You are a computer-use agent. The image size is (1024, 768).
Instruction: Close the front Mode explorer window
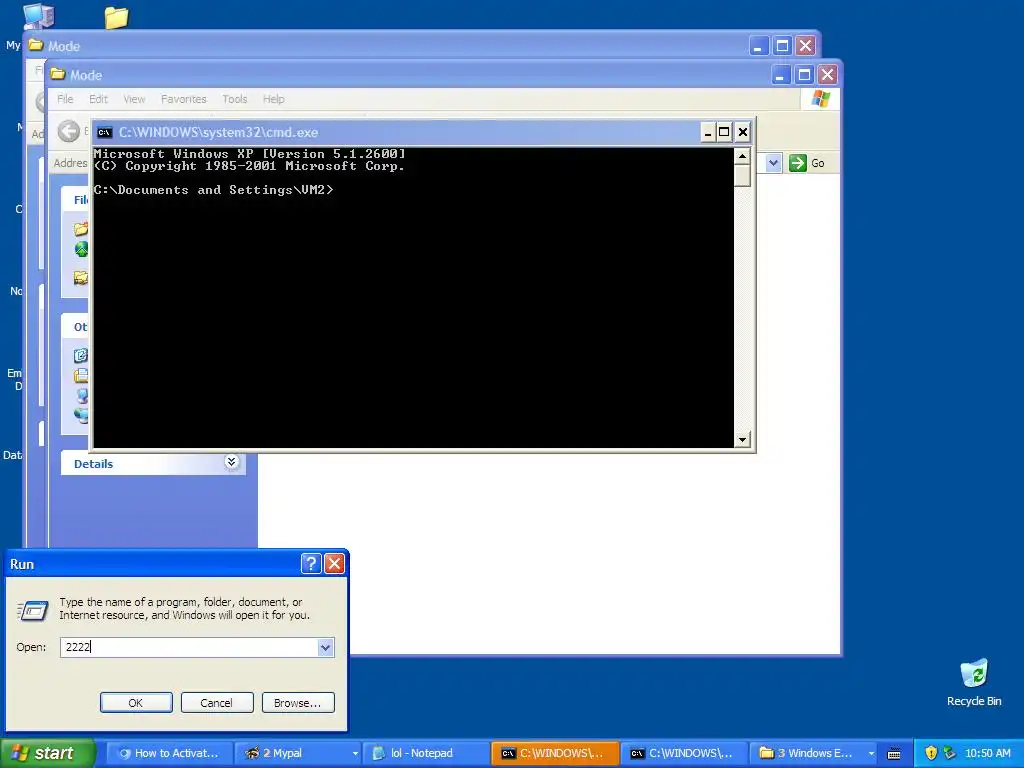(827, 75)
